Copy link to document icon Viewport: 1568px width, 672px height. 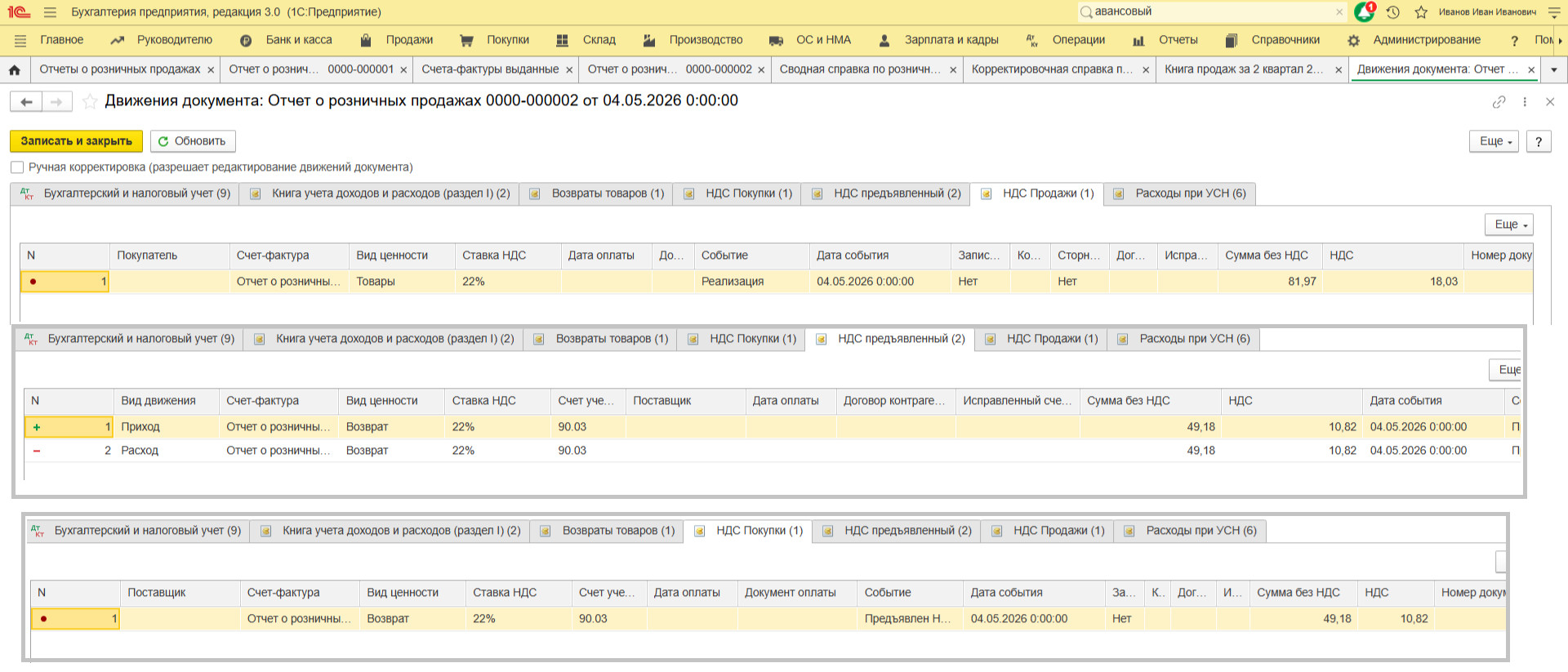1499,102
